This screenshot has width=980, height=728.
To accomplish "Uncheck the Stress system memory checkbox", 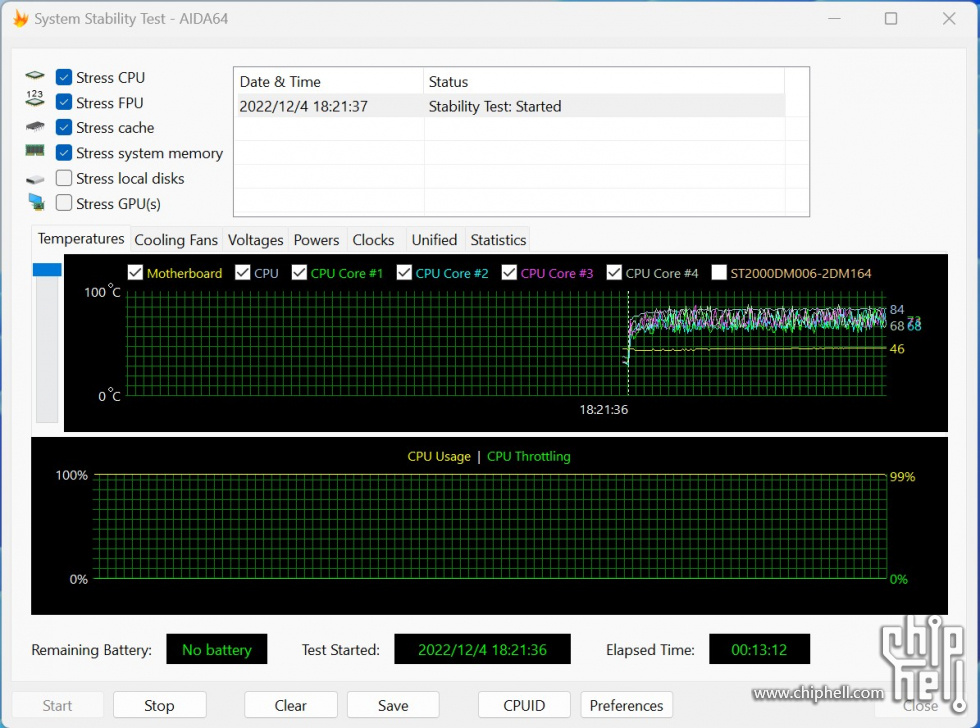I will point(64,152).
